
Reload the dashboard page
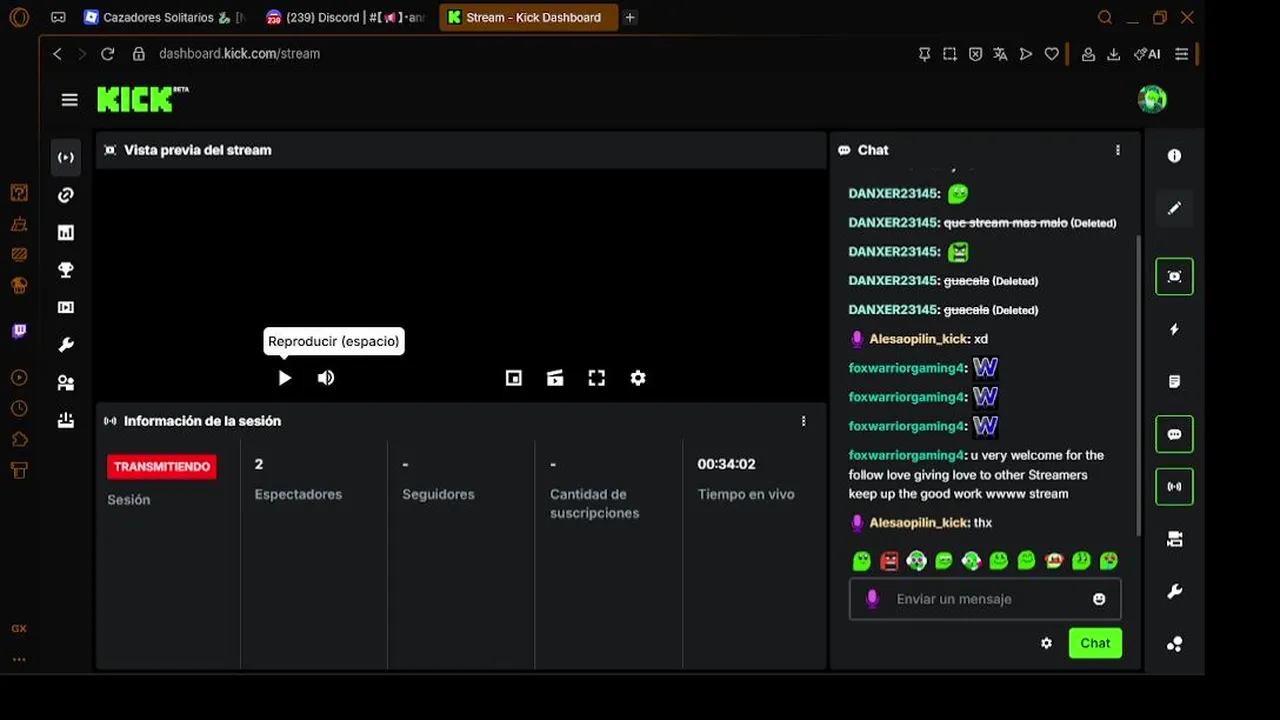coord(107,54)
